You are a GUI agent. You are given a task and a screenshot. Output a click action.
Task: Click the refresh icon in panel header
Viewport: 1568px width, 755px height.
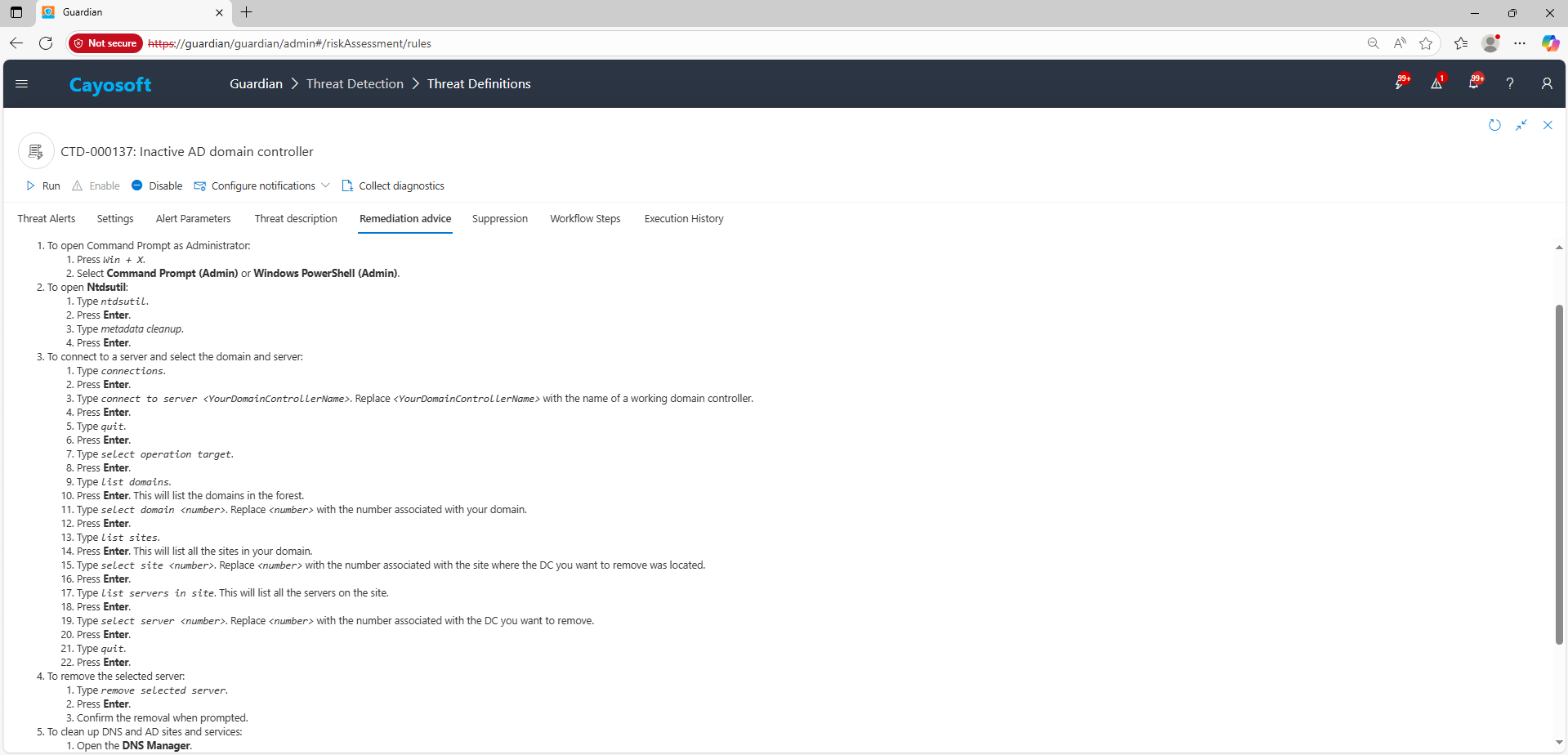pyautogui.click(x=1494, y=125)
